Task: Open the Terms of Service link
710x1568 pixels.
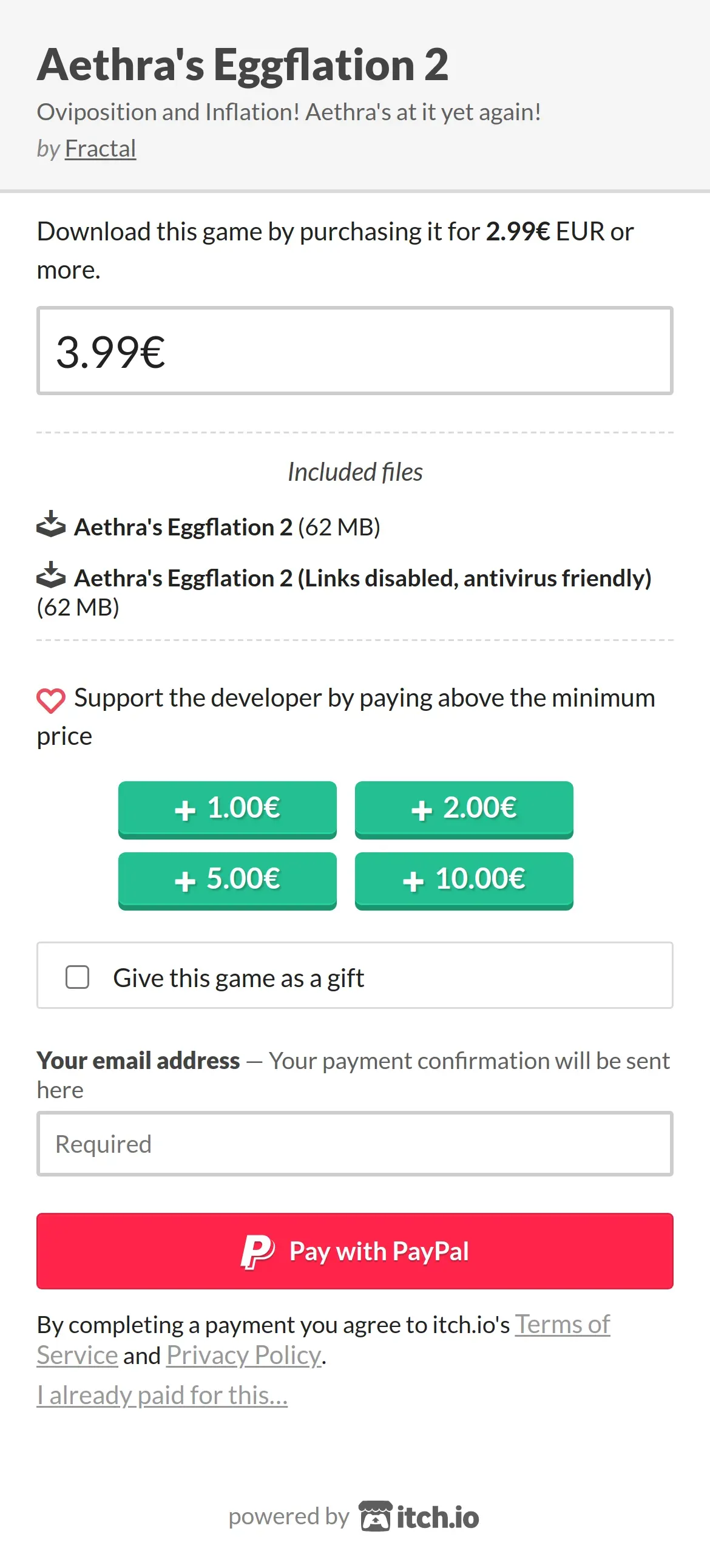Action: point(562,1325)
